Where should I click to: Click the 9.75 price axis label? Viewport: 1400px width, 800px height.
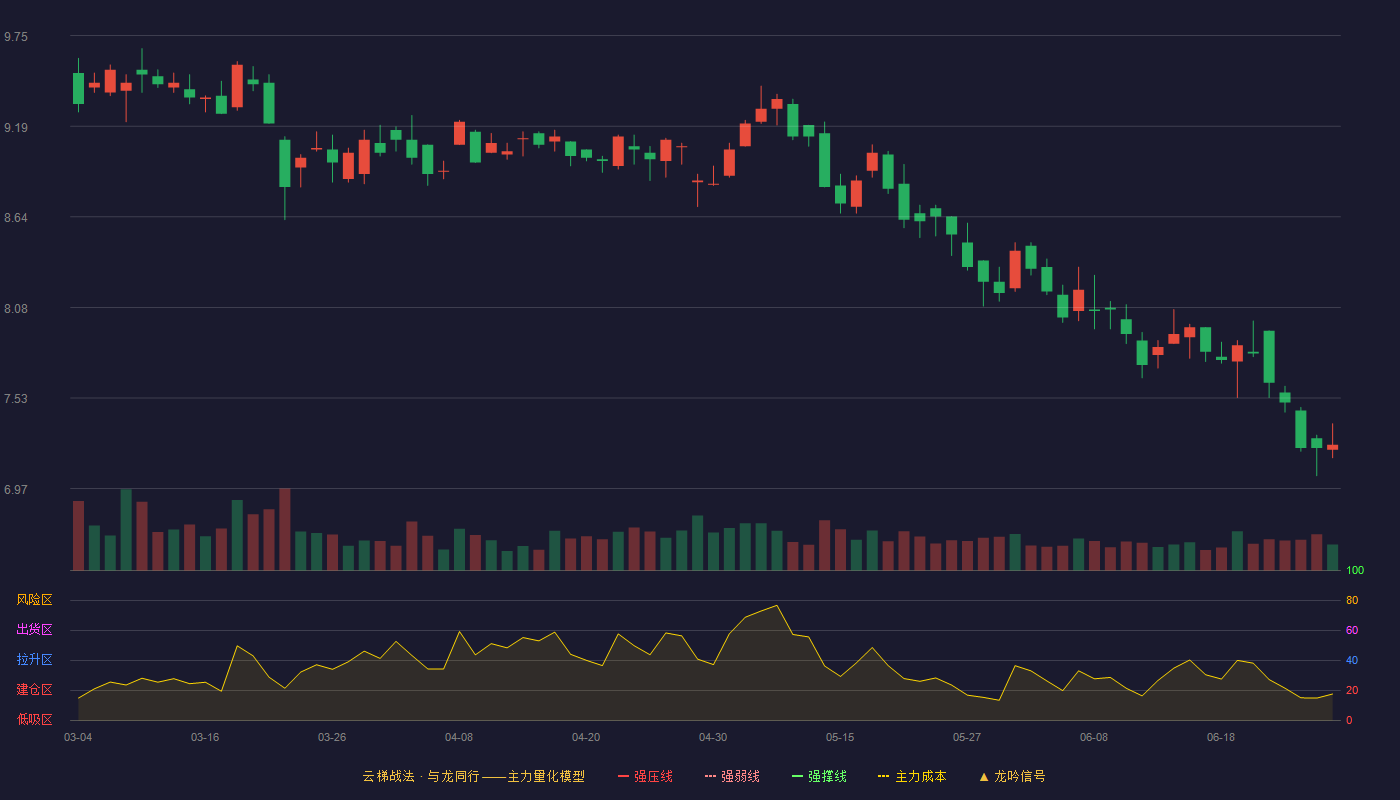pos(16,37)
